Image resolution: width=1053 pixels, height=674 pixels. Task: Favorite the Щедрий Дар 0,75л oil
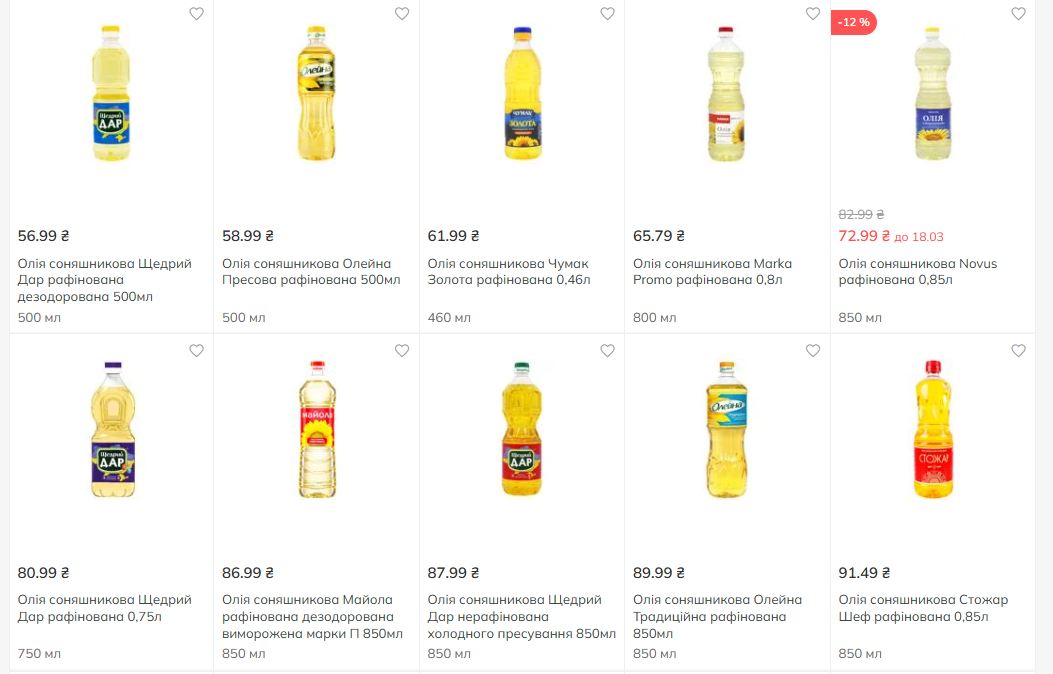197,351
